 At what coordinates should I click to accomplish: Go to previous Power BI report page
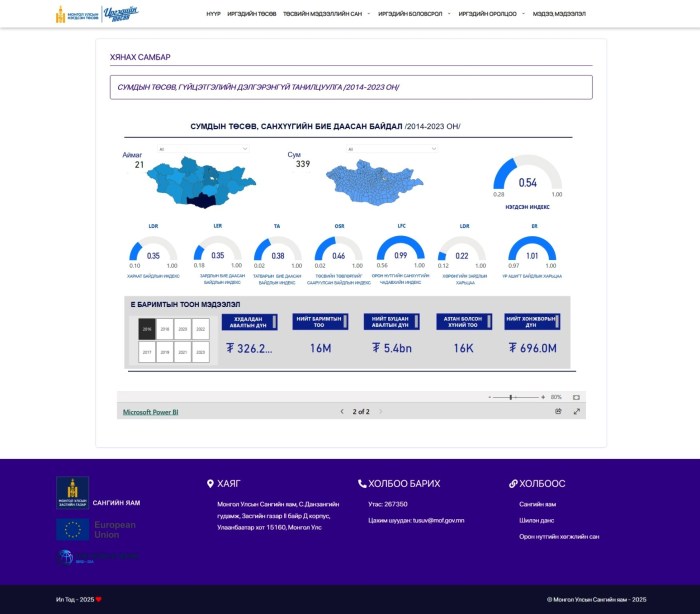[342, 411]
